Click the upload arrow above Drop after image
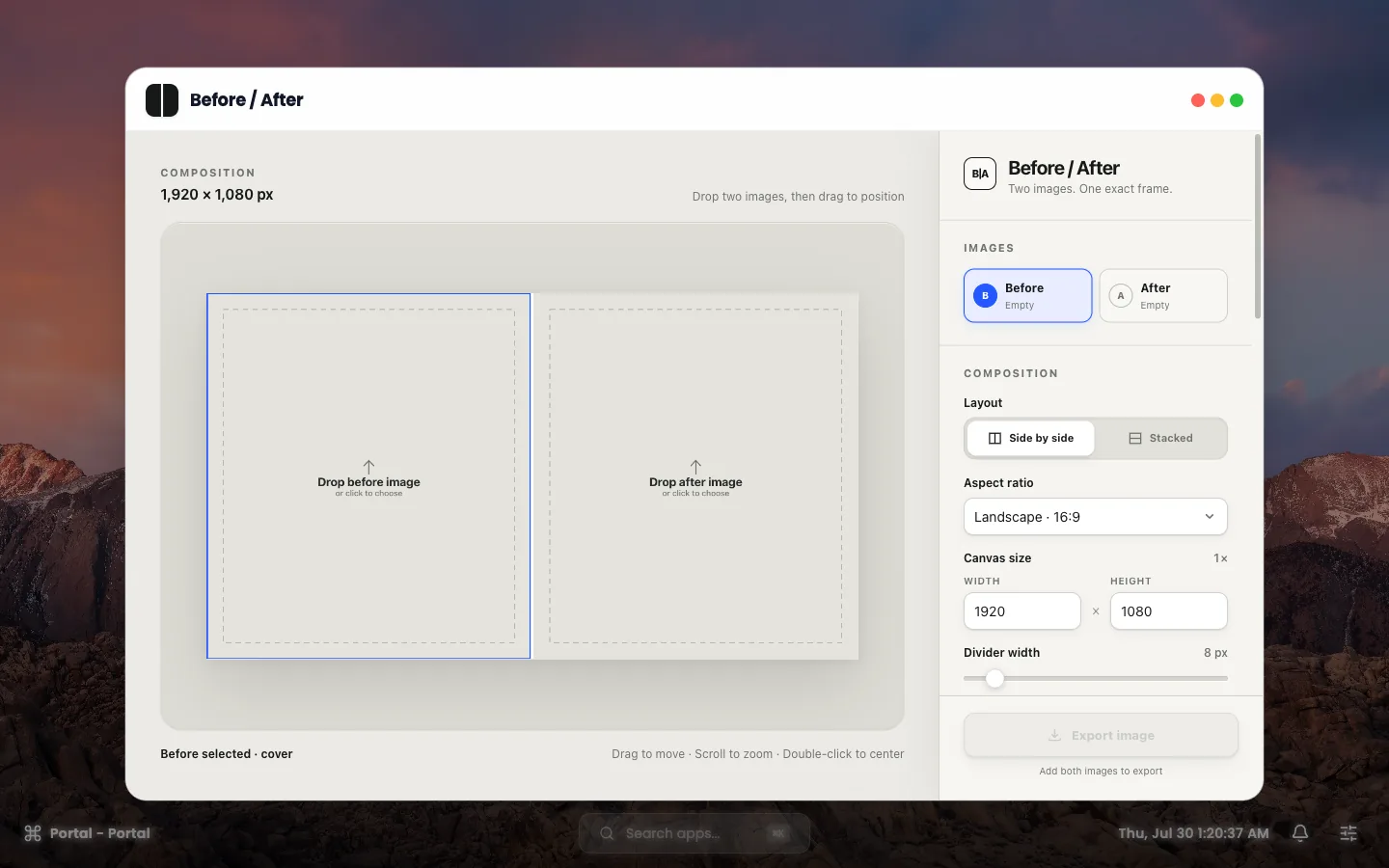The image size is (1389, 868). tap(695, 467)
